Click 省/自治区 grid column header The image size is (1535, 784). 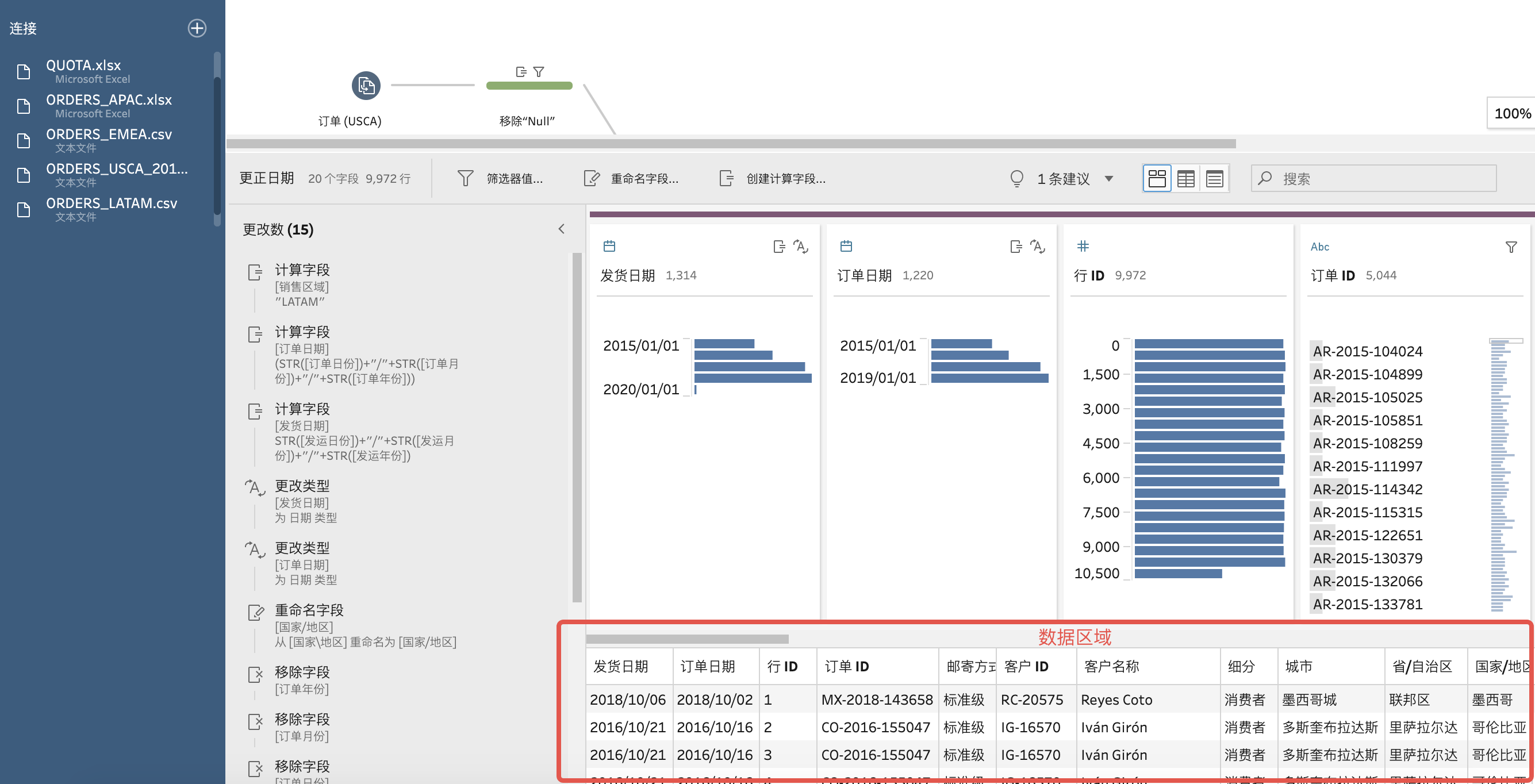point(1426,666)
